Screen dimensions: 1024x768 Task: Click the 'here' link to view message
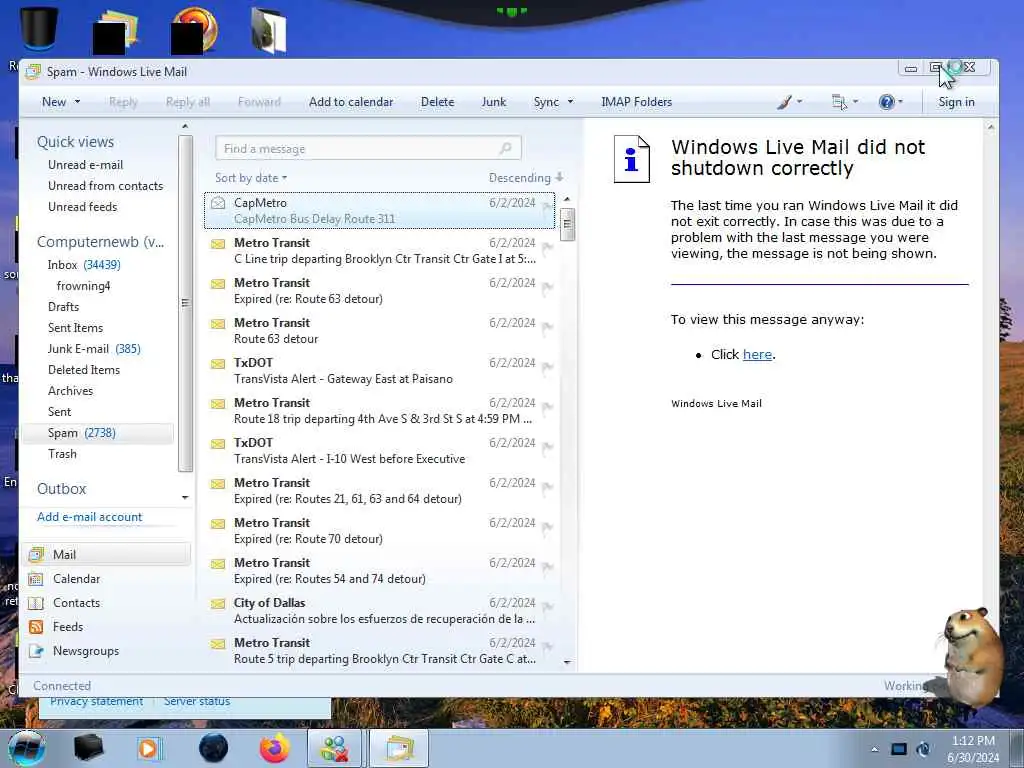(x=757, y=355)
